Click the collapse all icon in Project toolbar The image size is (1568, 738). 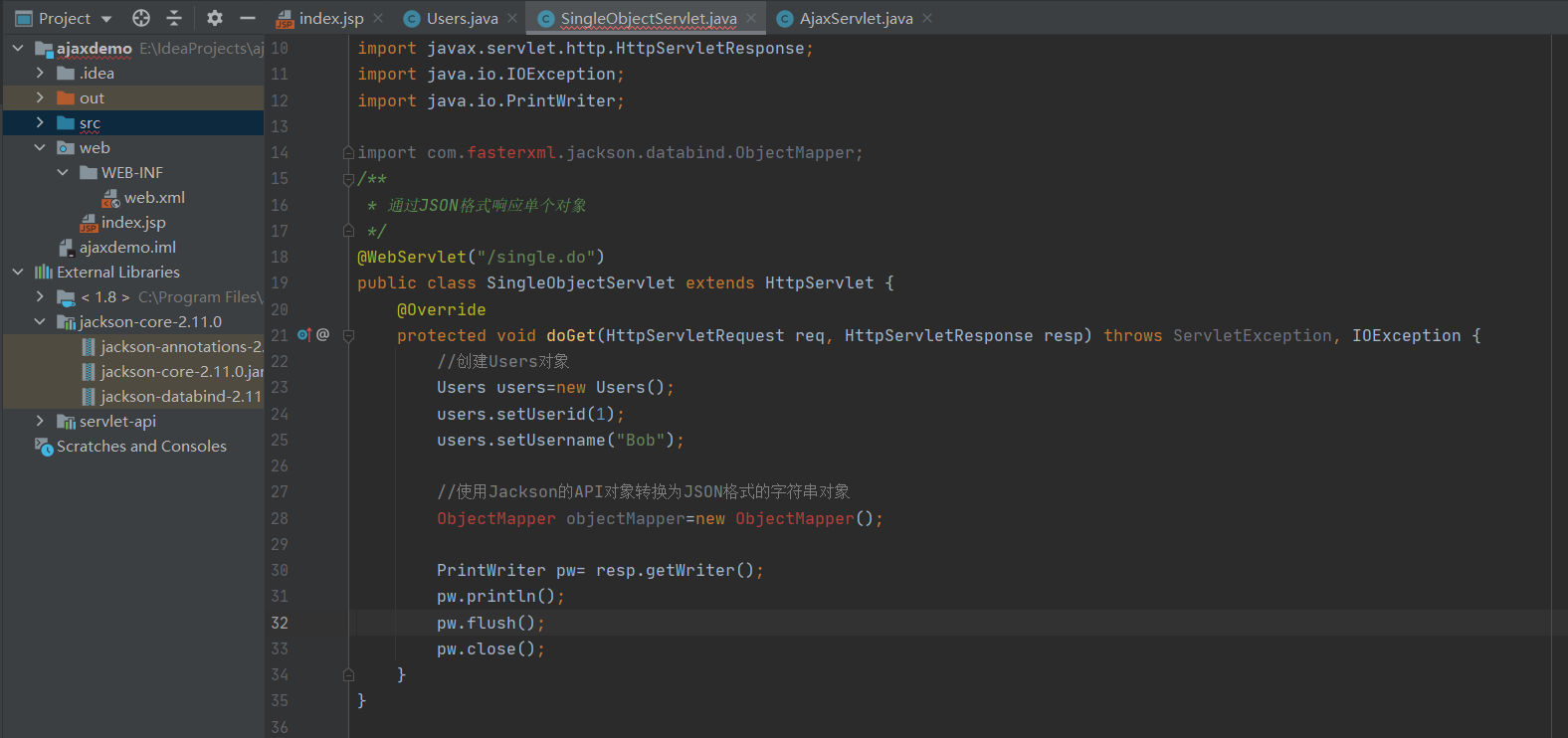(174, 18)
